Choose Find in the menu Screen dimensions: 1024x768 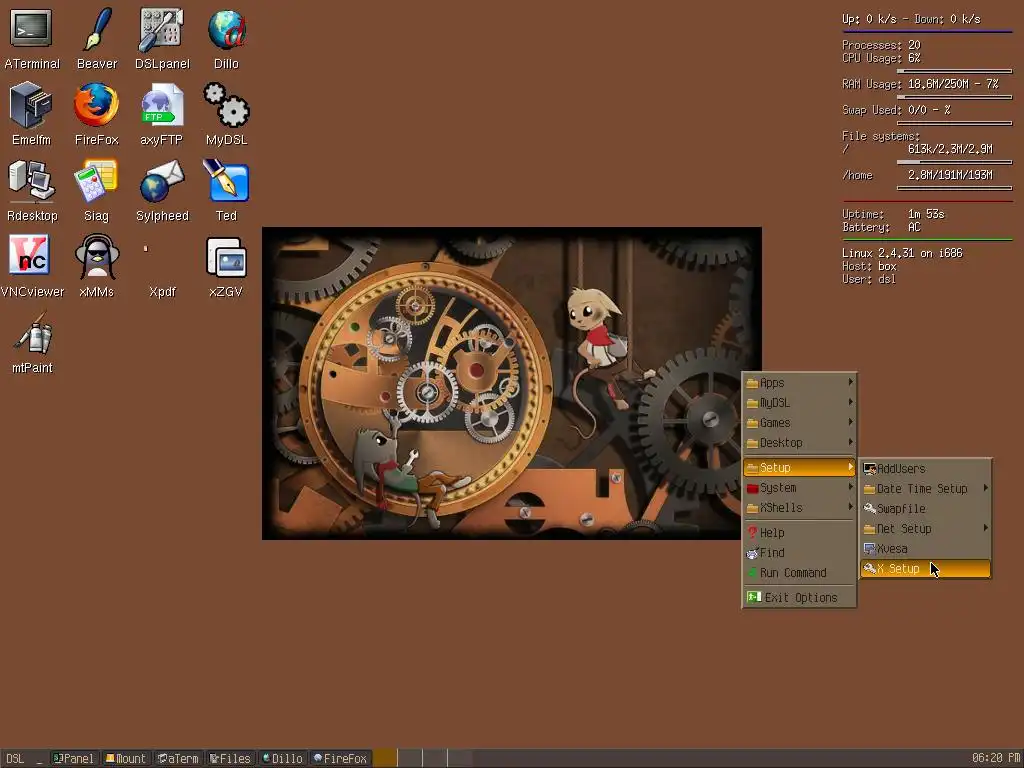tap(799, 552)
